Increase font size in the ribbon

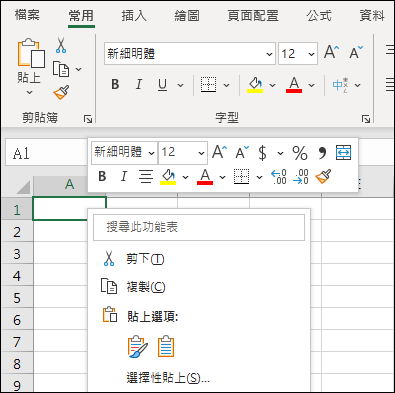[331, 53]
